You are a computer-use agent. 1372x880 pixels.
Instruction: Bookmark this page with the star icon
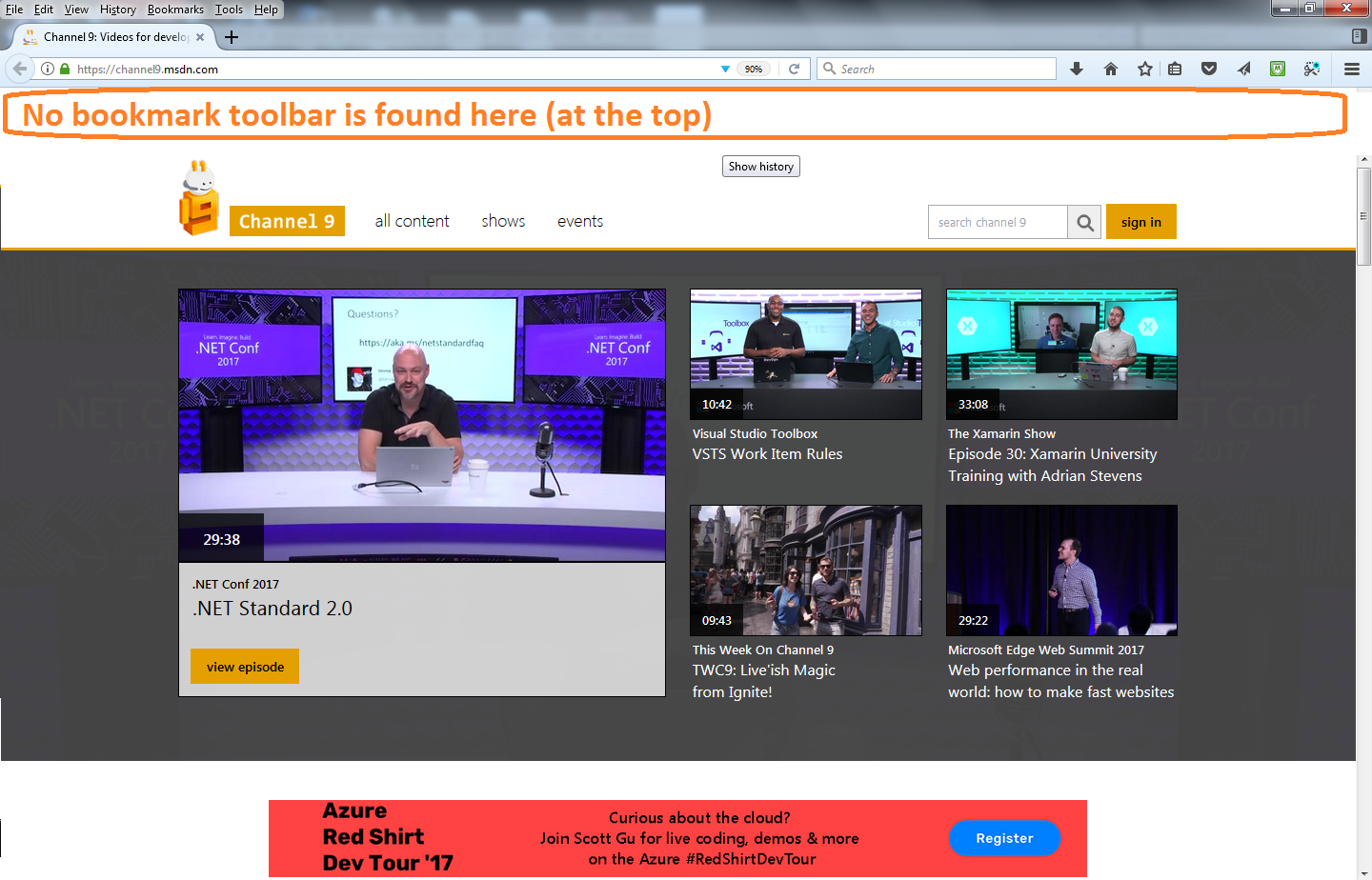point(1145,69)
